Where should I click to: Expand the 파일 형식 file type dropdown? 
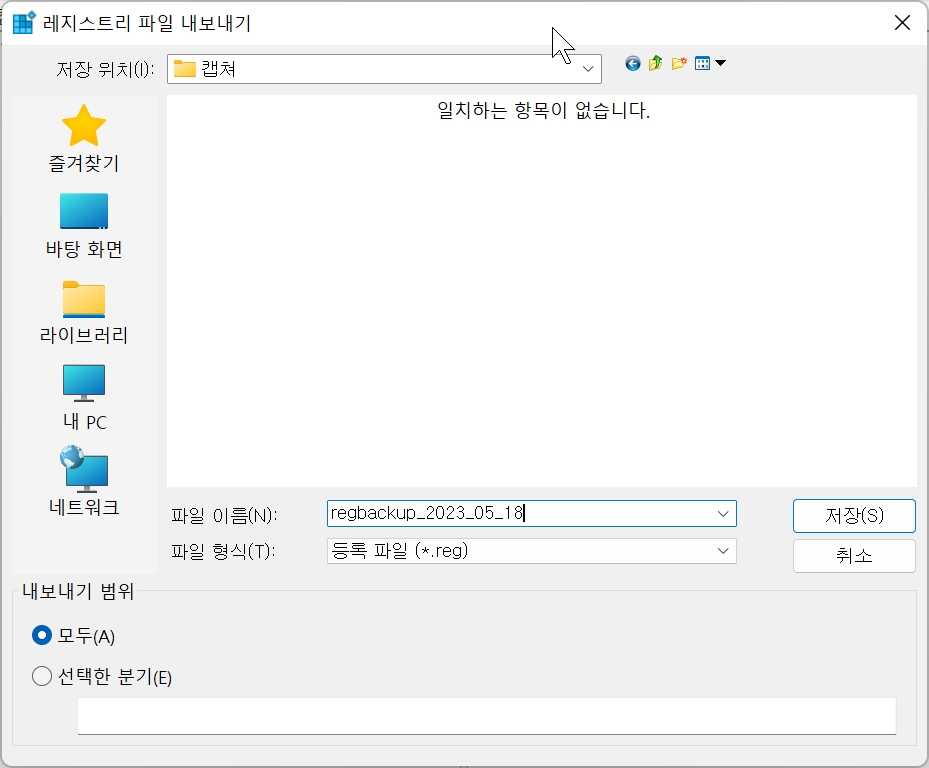pos(722,551)
